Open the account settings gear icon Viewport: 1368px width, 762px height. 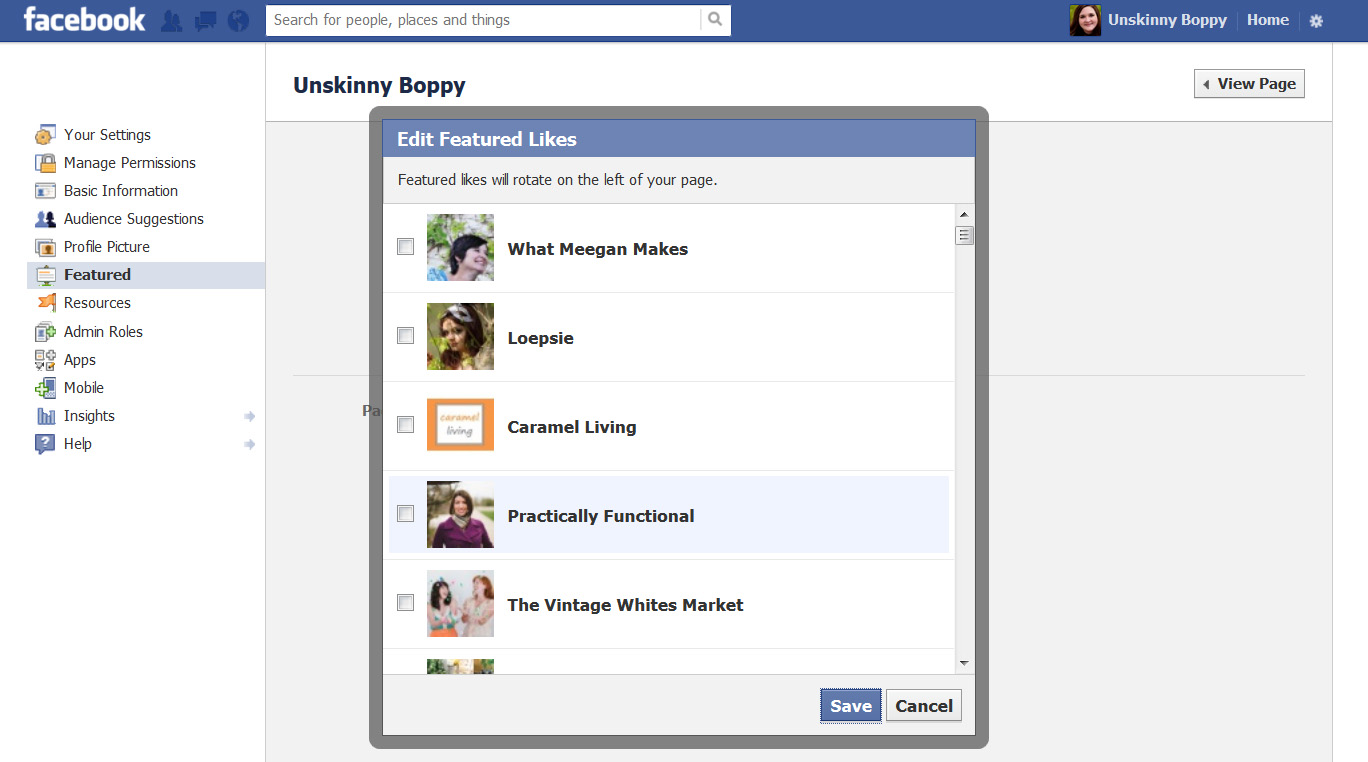coord(1316,21)
